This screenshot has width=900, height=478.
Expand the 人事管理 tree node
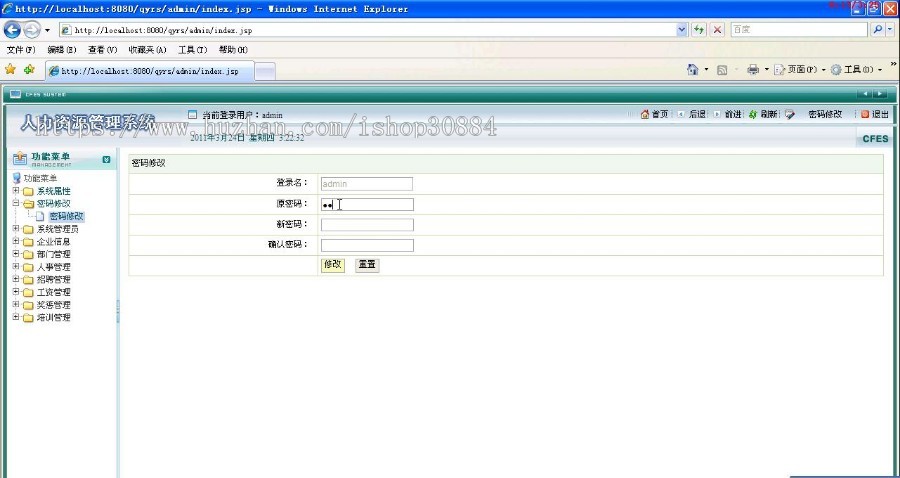pos(16,266)
